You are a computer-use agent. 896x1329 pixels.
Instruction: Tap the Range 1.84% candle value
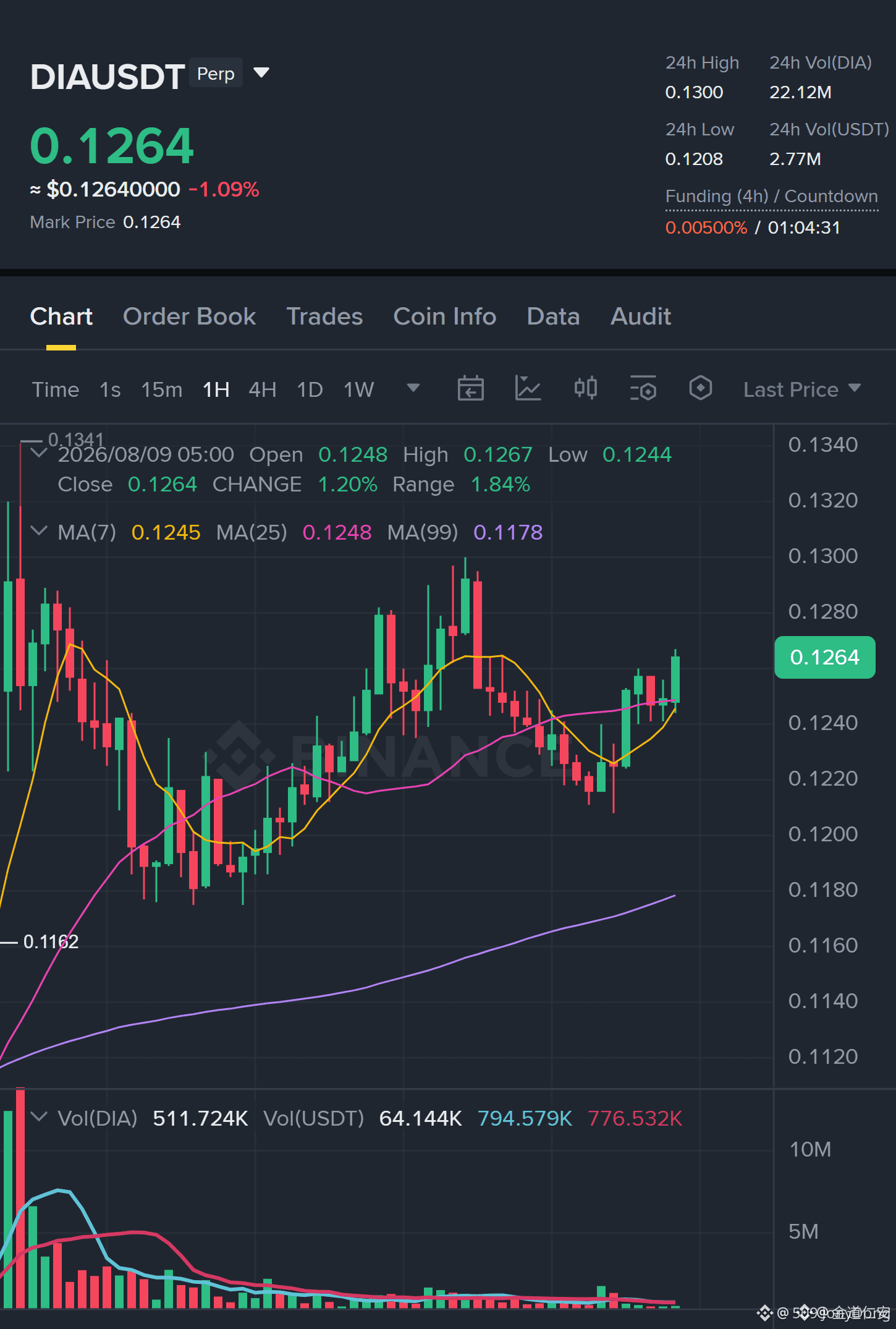[501, 484]
